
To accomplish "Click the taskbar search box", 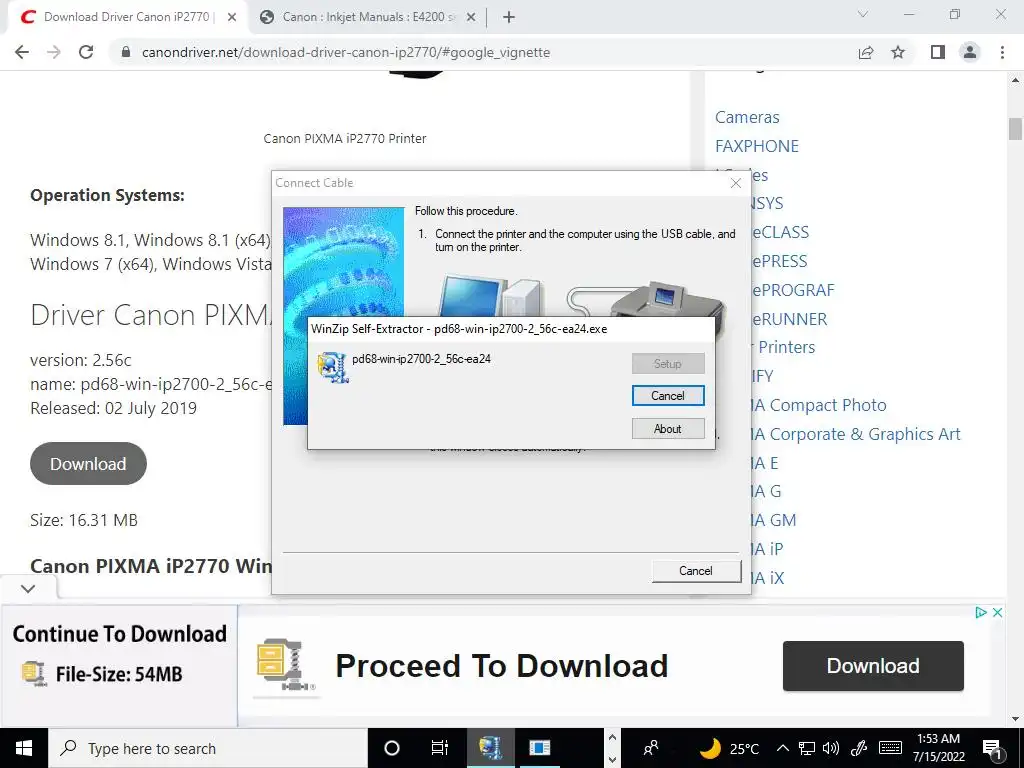I will [x=208, y=748].
